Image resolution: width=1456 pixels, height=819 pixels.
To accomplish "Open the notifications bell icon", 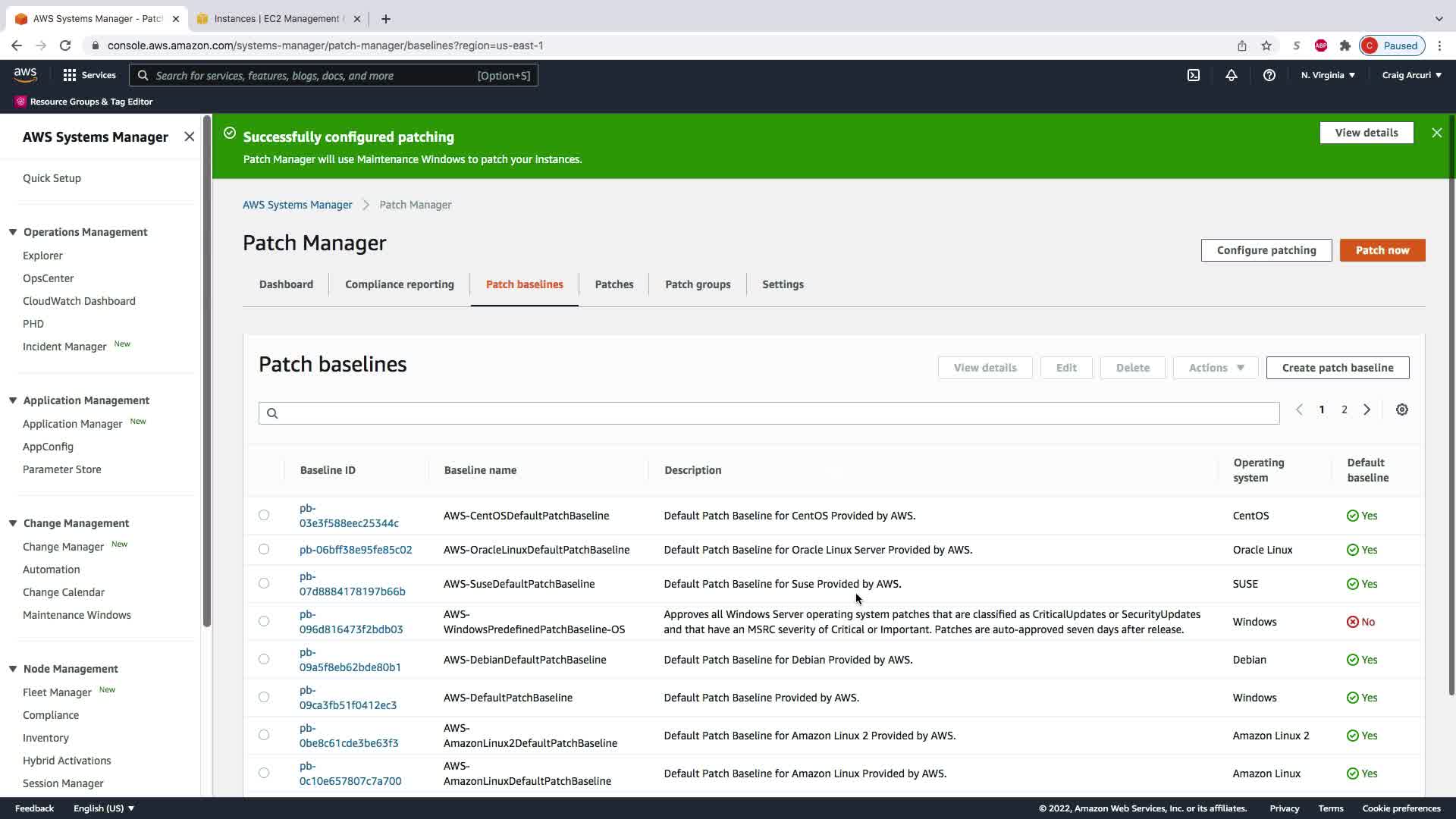I will tap(1231, 75).
